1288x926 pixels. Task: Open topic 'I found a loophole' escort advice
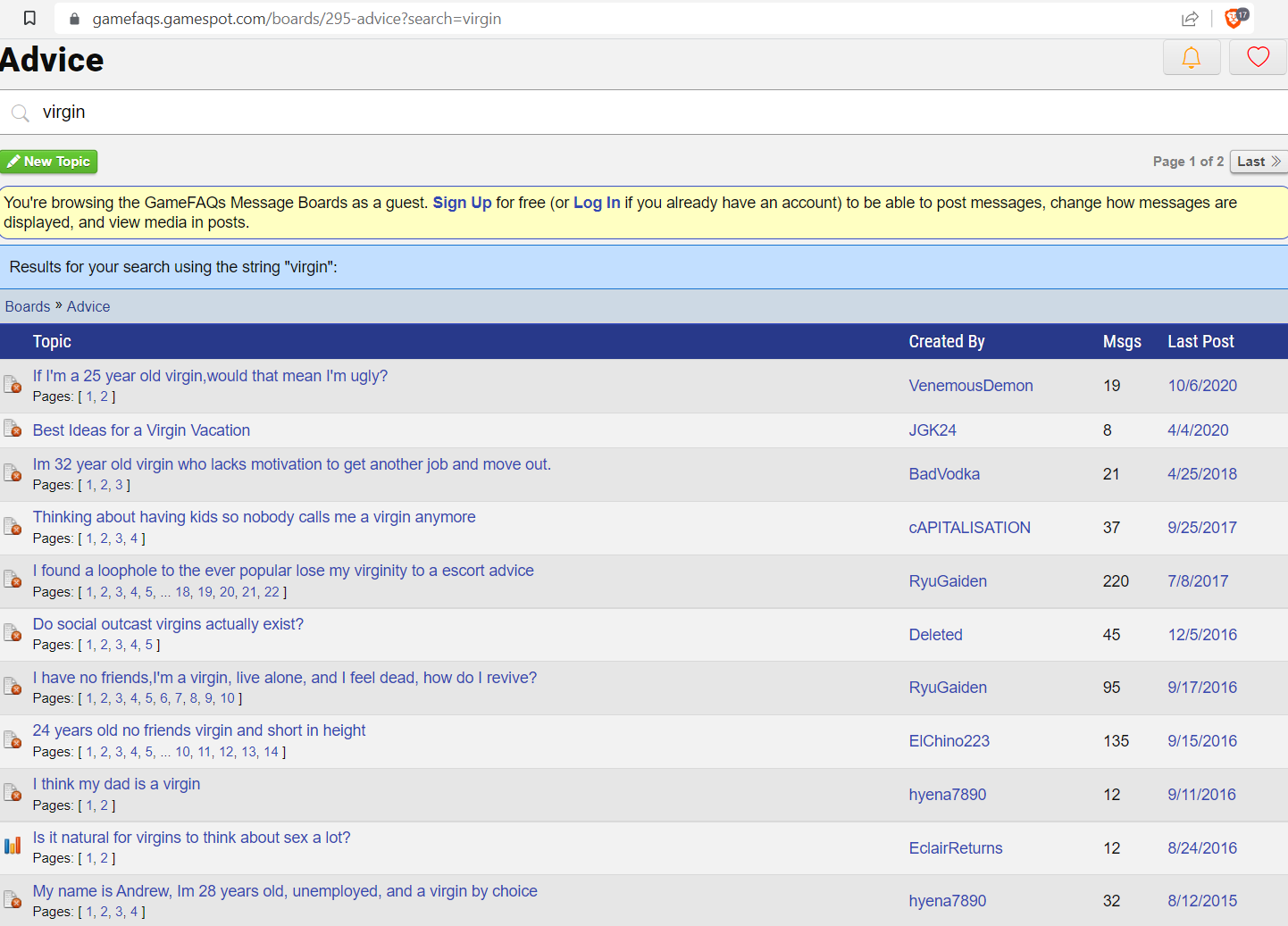[x=283, y=571]
